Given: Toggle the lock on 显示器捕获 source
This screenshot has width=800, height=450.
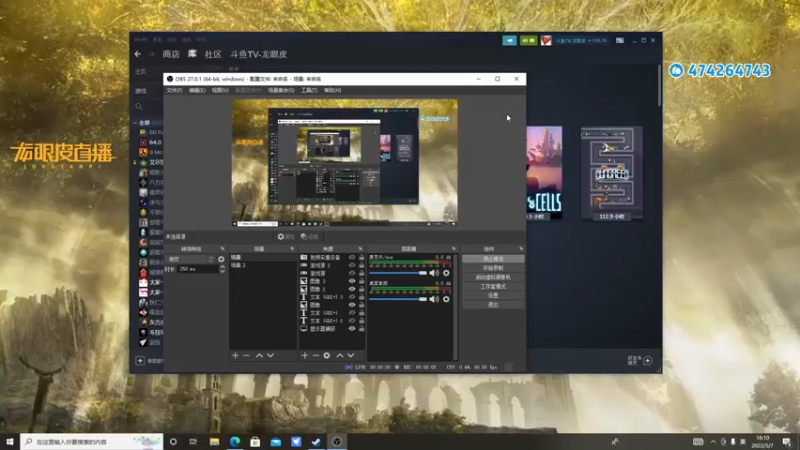Looking at the screenshot, I should [x=361, y=329].
